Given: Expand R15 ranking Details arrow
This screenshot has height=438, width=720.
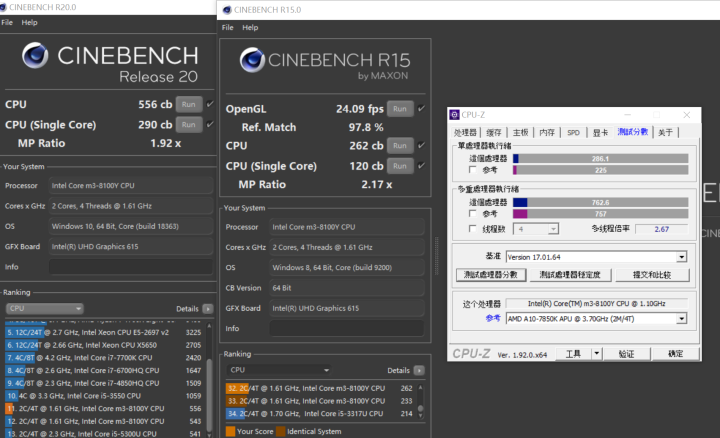Looking at the screenshot, I should 419,371.
